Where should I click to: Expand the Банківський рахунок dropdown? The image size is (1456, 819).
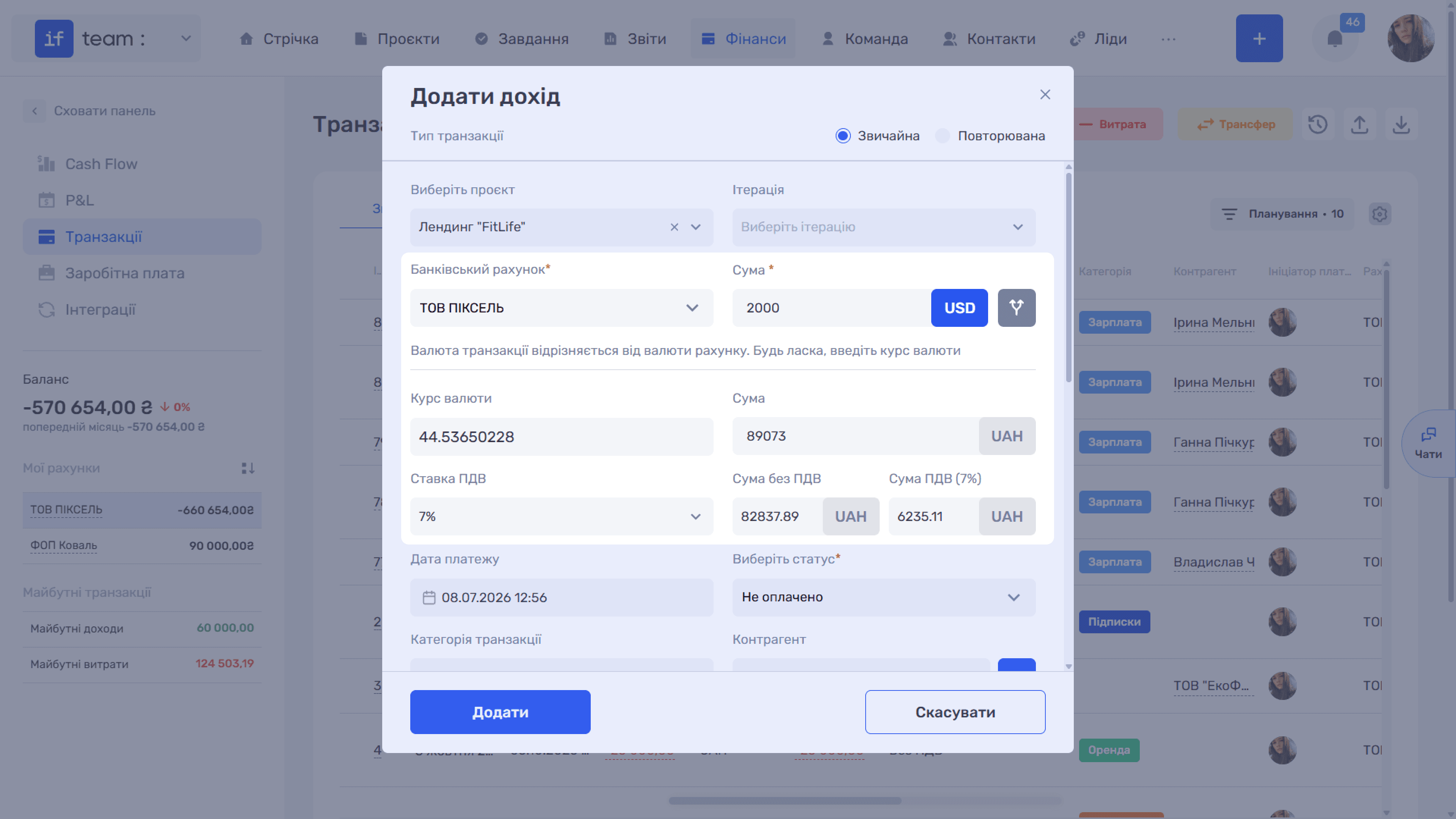pyautogui.click(x=561, y=308)
